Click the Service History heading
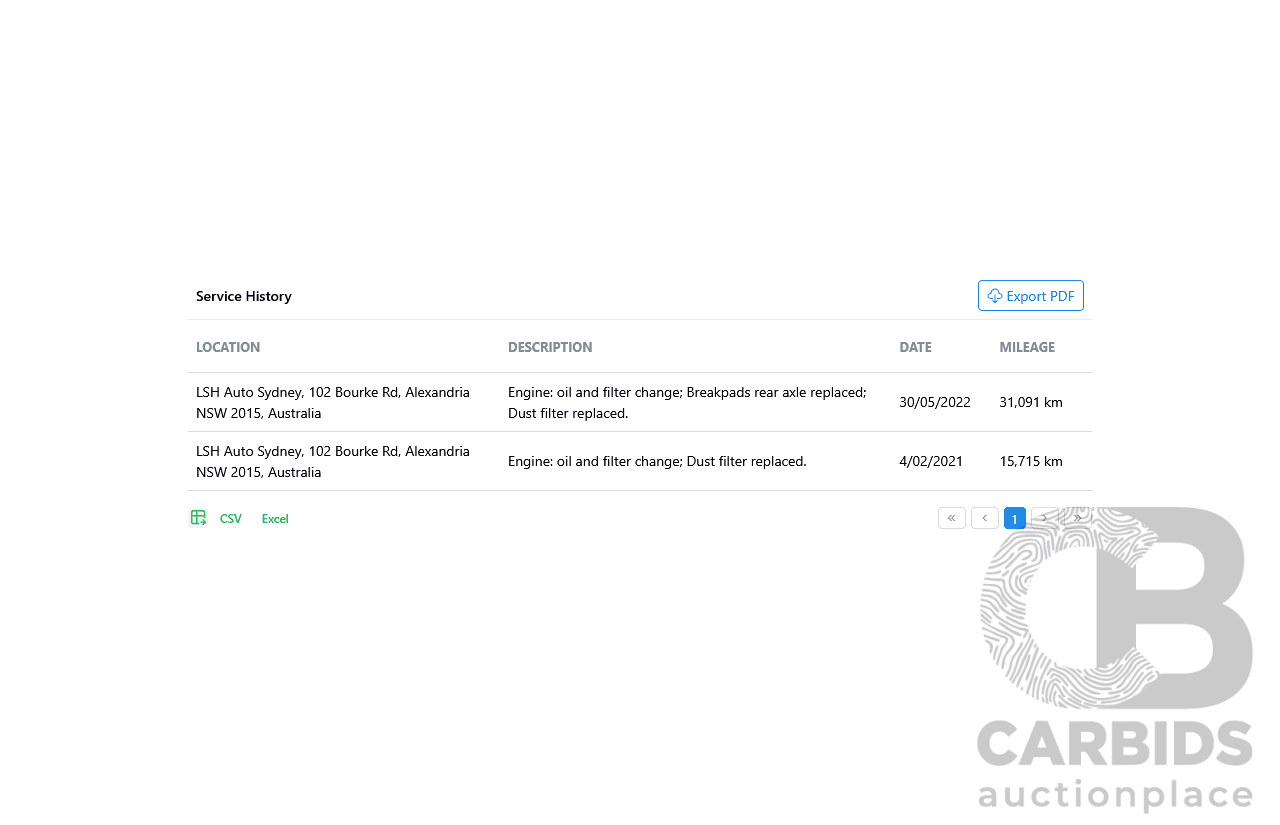This screenshot has width=1280, height=825. tap(244, 296)
